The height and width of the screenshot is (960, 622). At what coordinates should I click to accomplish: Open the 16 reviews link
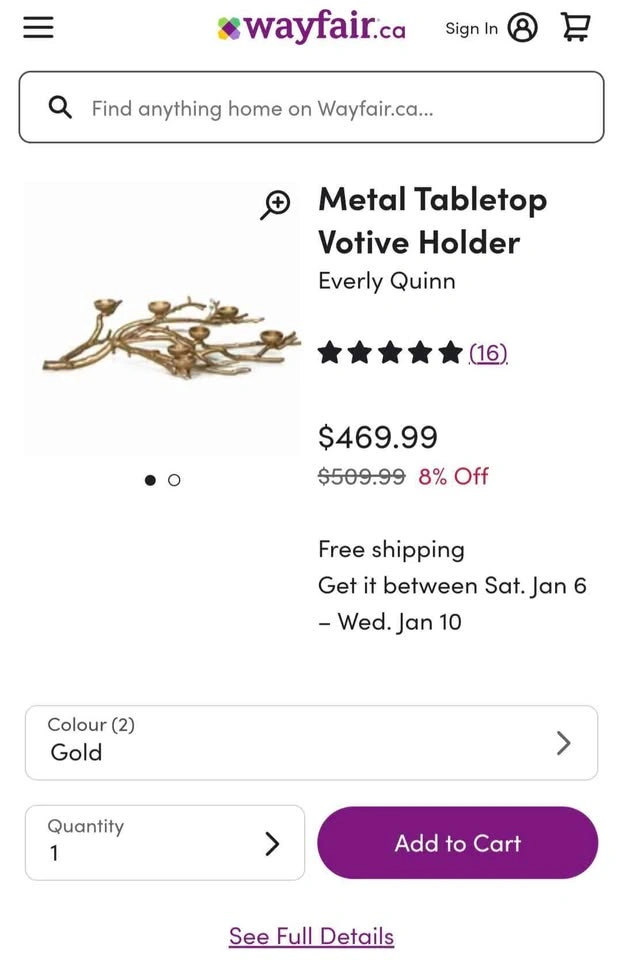pyautogui.click(x=488, y=353)
